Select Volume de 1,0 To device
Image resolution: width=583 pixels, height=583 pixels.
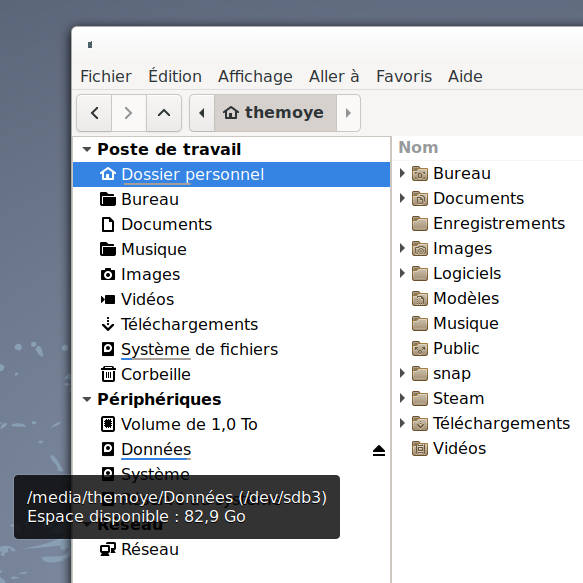coord(231,424)
